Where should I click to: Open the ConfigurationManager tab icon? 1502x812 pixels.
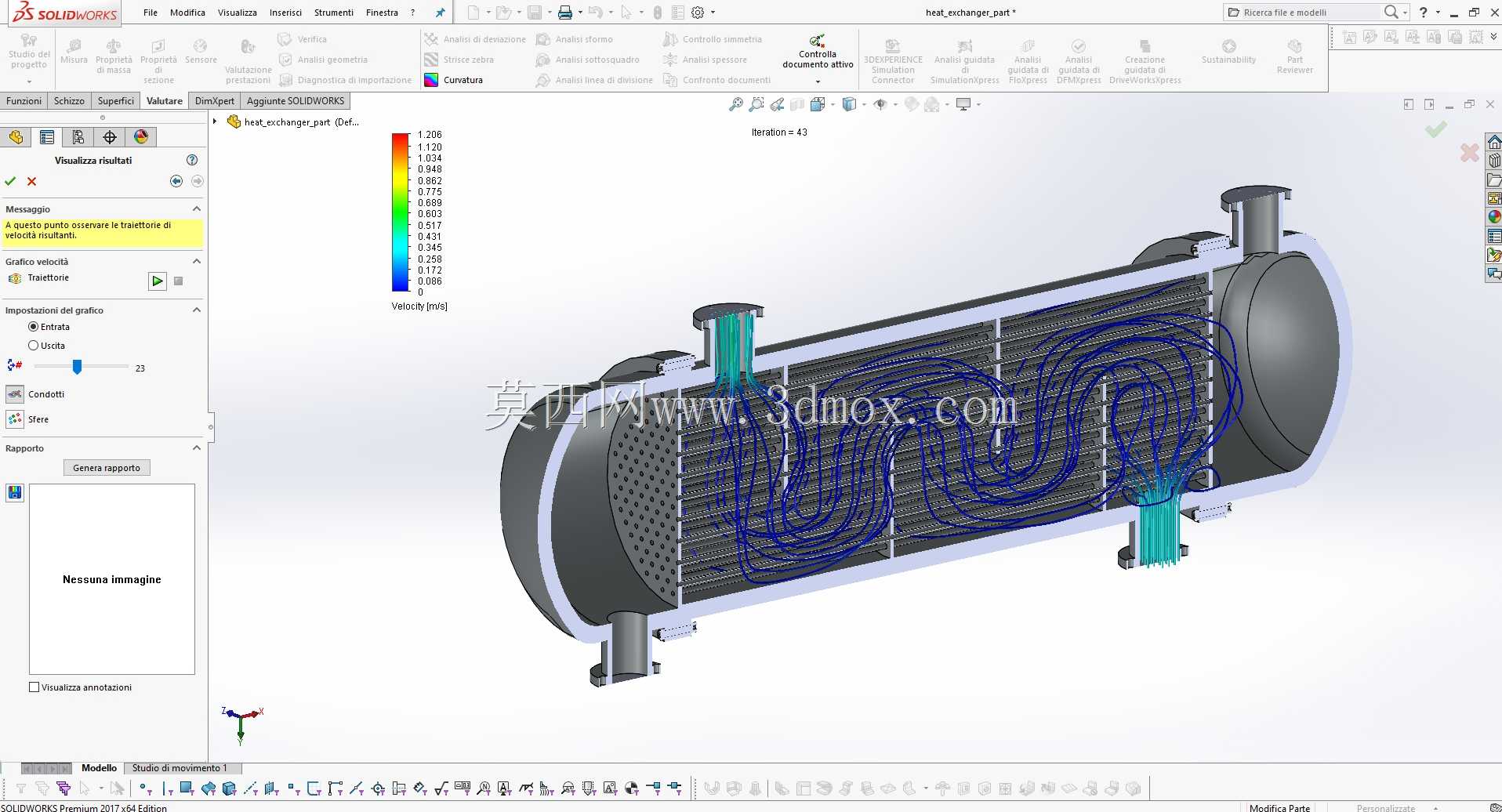tap(78, 137)
